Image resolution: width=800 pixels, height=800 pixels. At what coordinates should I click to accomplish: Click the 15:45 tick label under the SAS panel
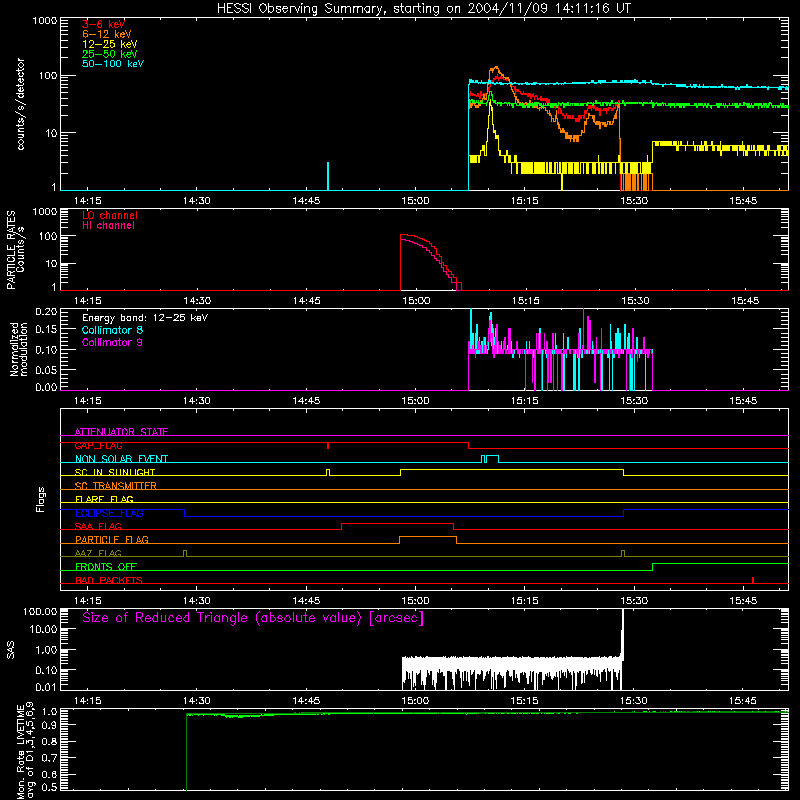743,701
